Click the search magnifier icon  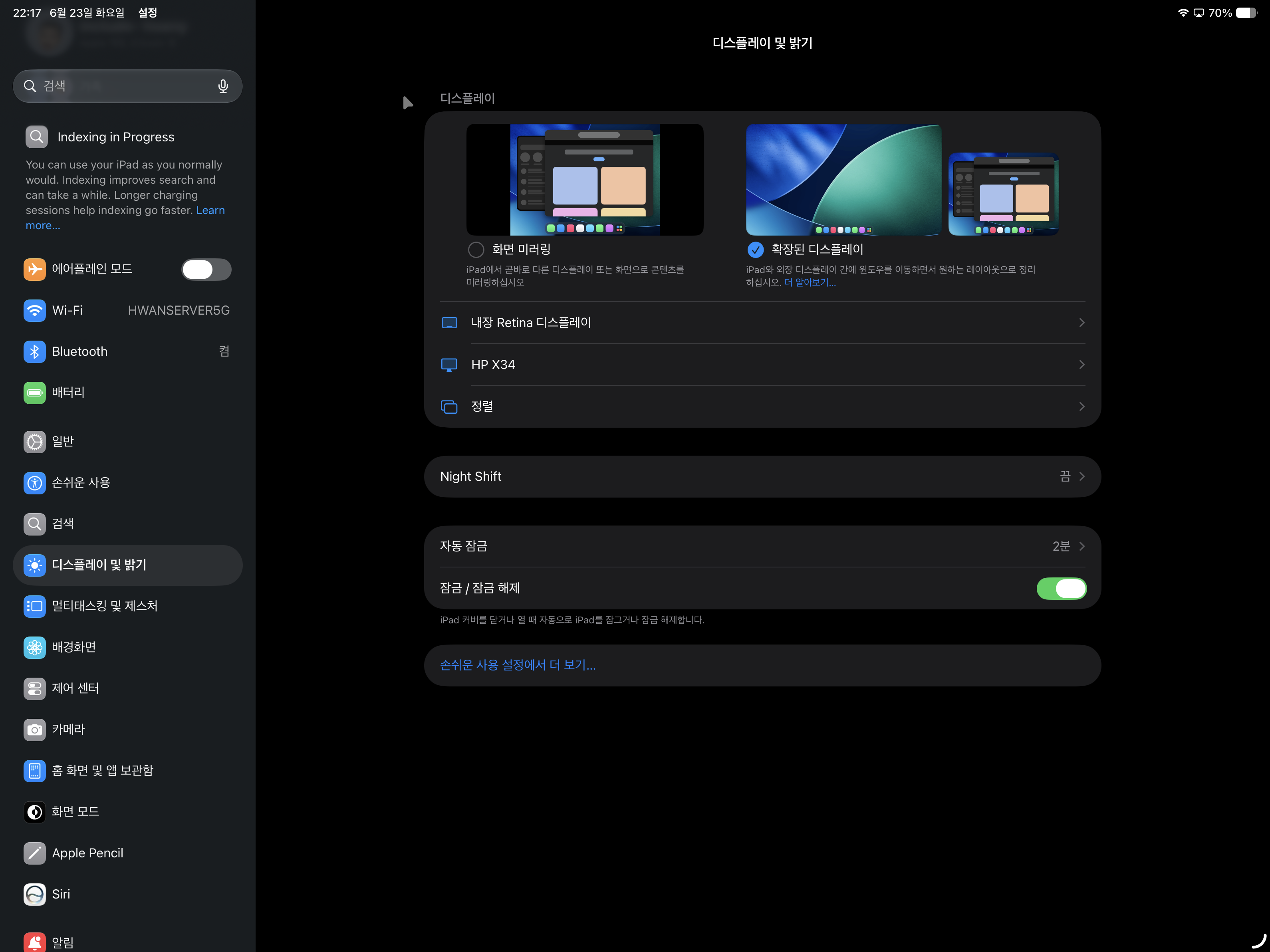tap(30, 86)
